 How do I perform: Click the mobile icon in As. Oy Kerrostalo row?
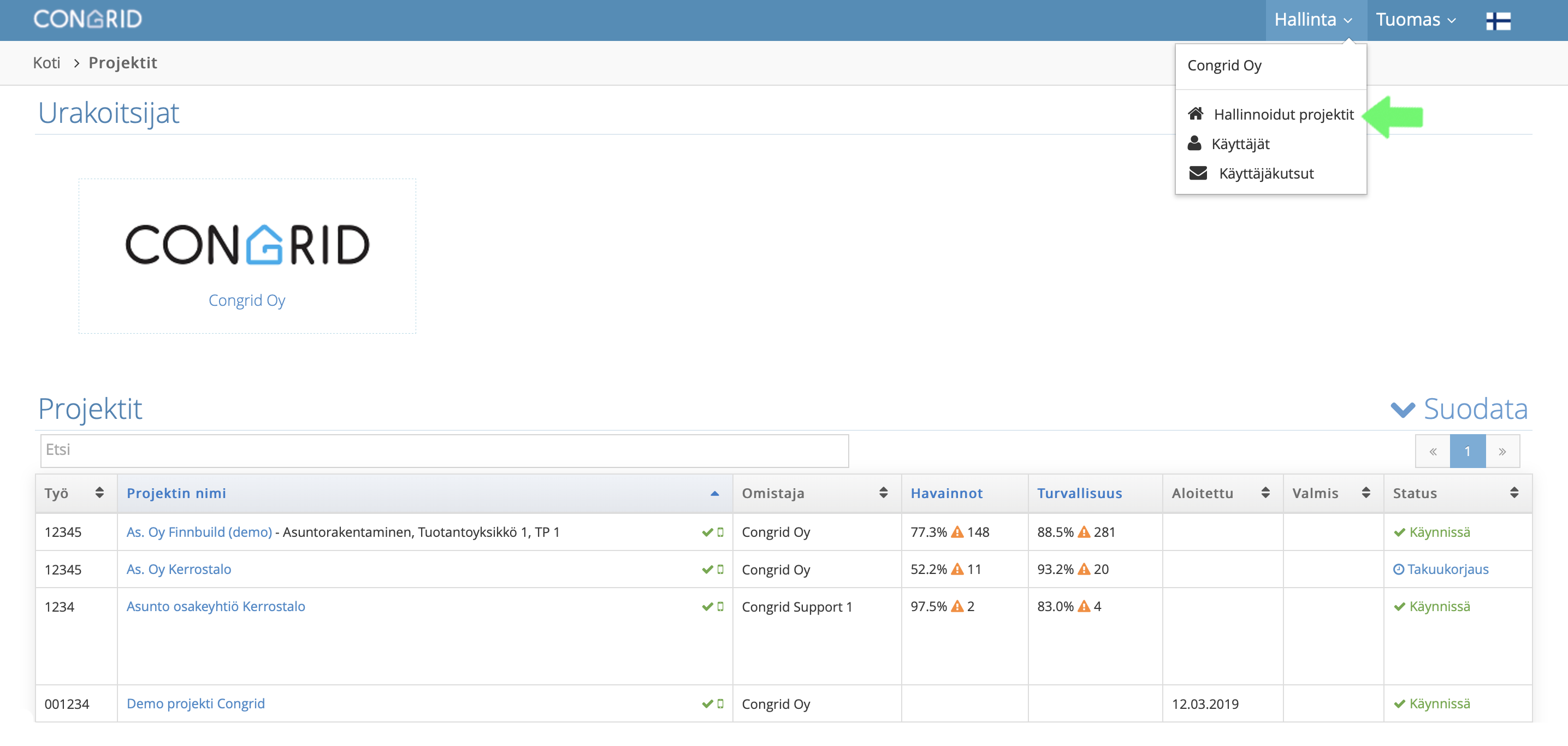click(720, 569)
